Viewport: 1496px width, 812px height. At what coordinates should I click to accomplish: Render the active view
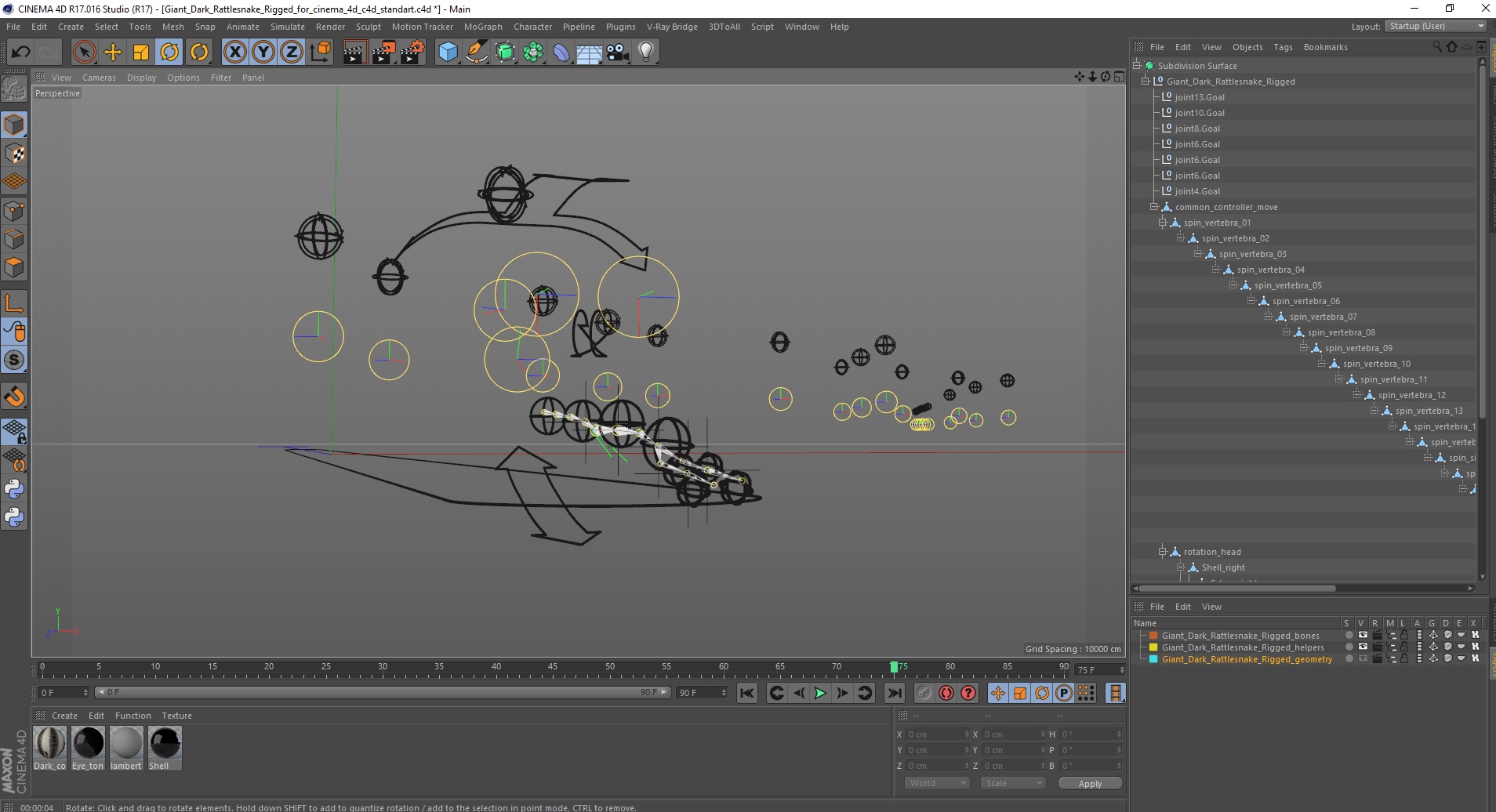click(x=354, y=53)
